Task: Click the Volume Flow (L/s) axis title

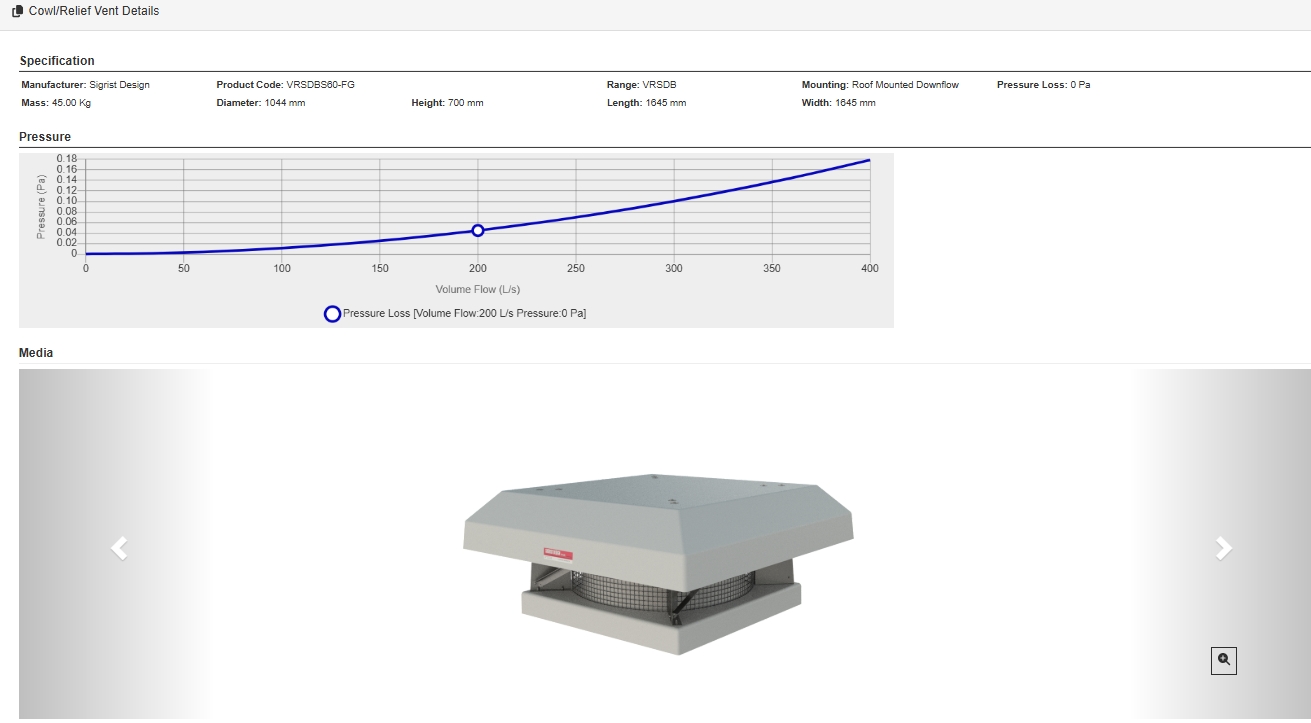Action: [477, 289]
